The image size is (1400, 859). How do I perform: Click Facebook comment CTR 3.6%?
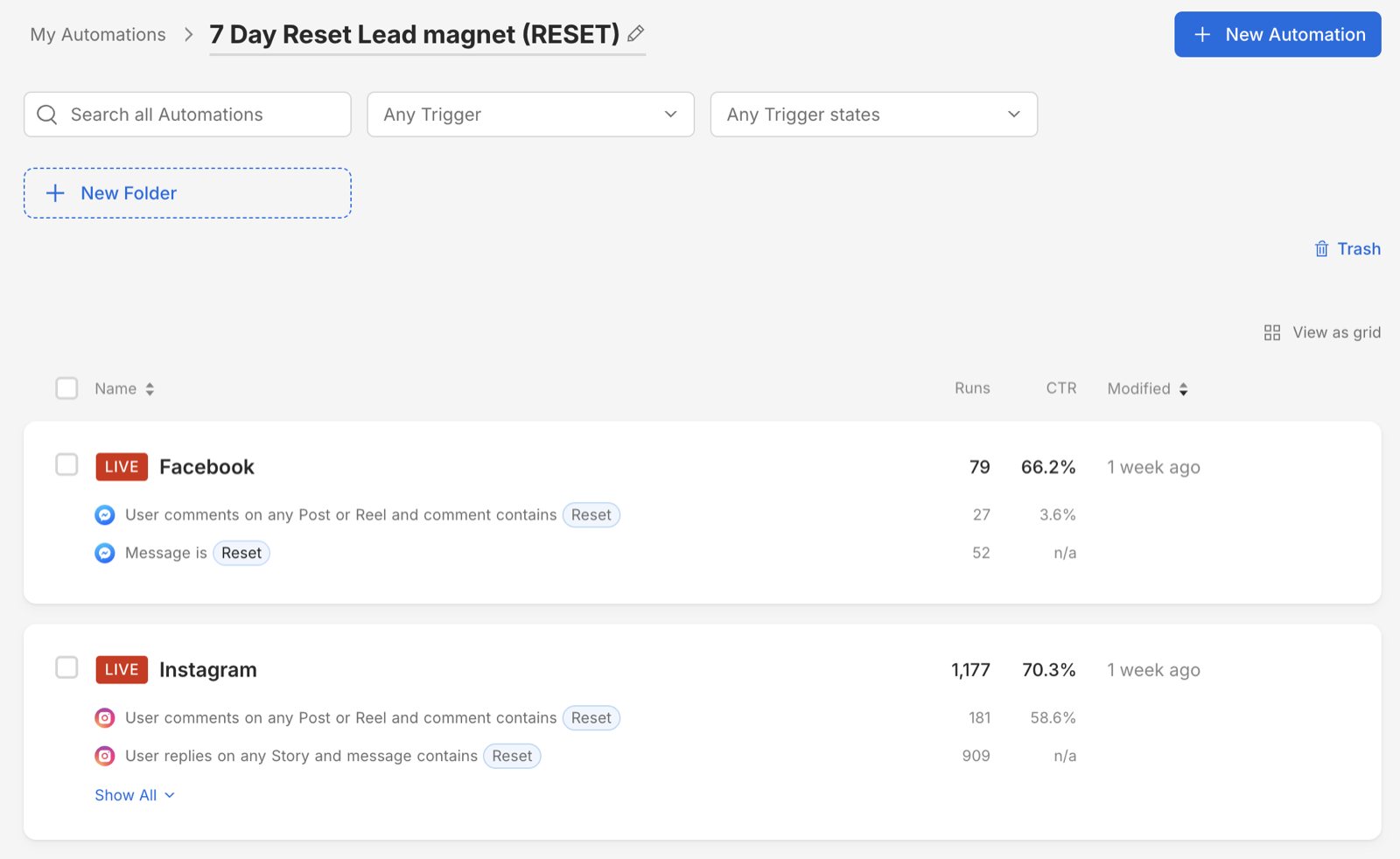(1058, 515)
